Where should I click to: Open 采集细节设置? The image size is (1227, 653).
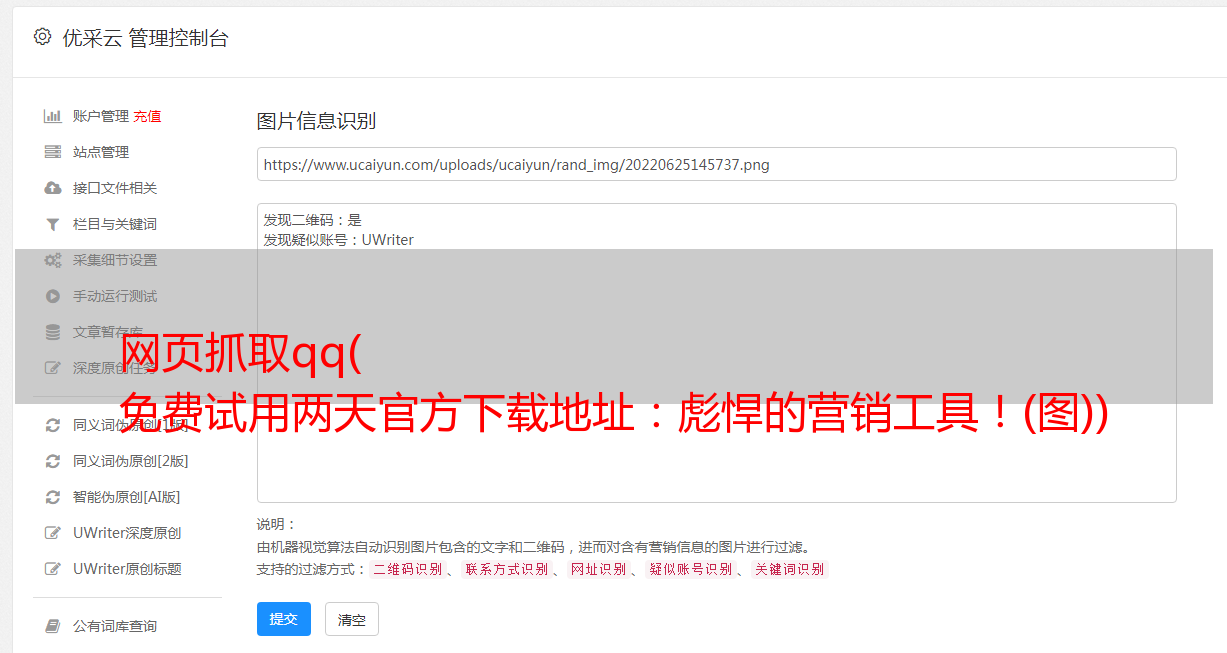click(115, 260)
